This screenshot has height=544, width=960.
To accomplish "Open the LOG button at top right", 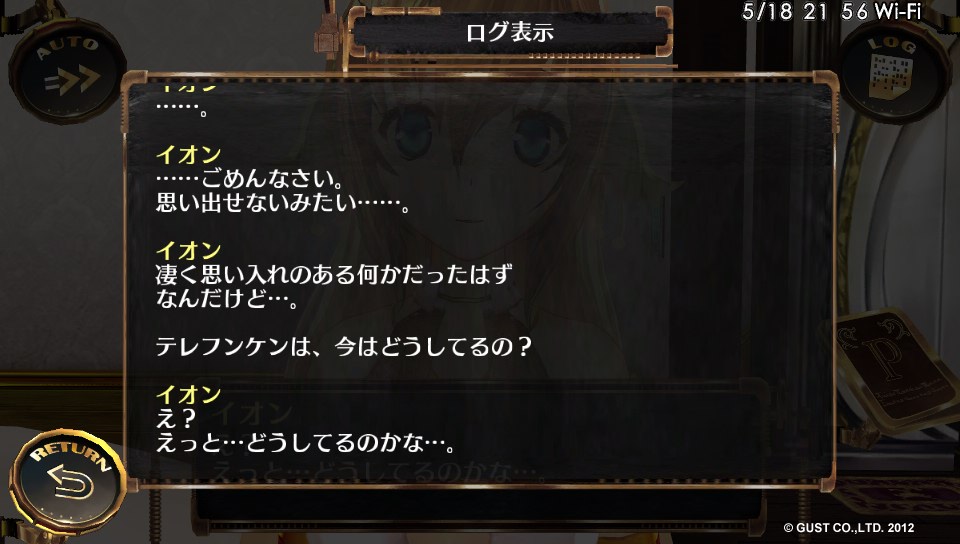I will (x=893, y=72).
